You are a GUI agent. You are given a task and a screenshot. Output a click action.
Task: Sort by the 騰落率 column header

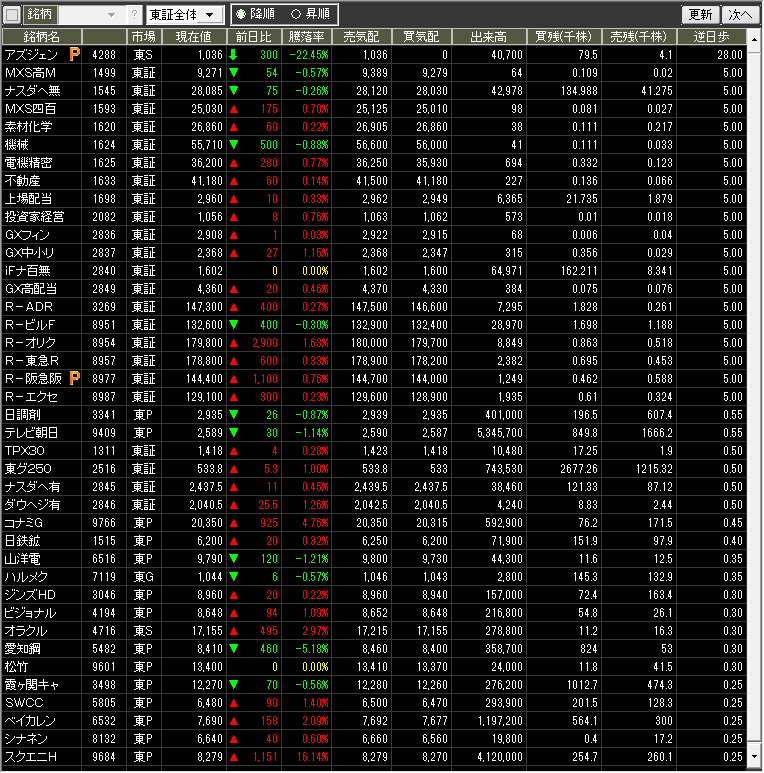point(307,36)
